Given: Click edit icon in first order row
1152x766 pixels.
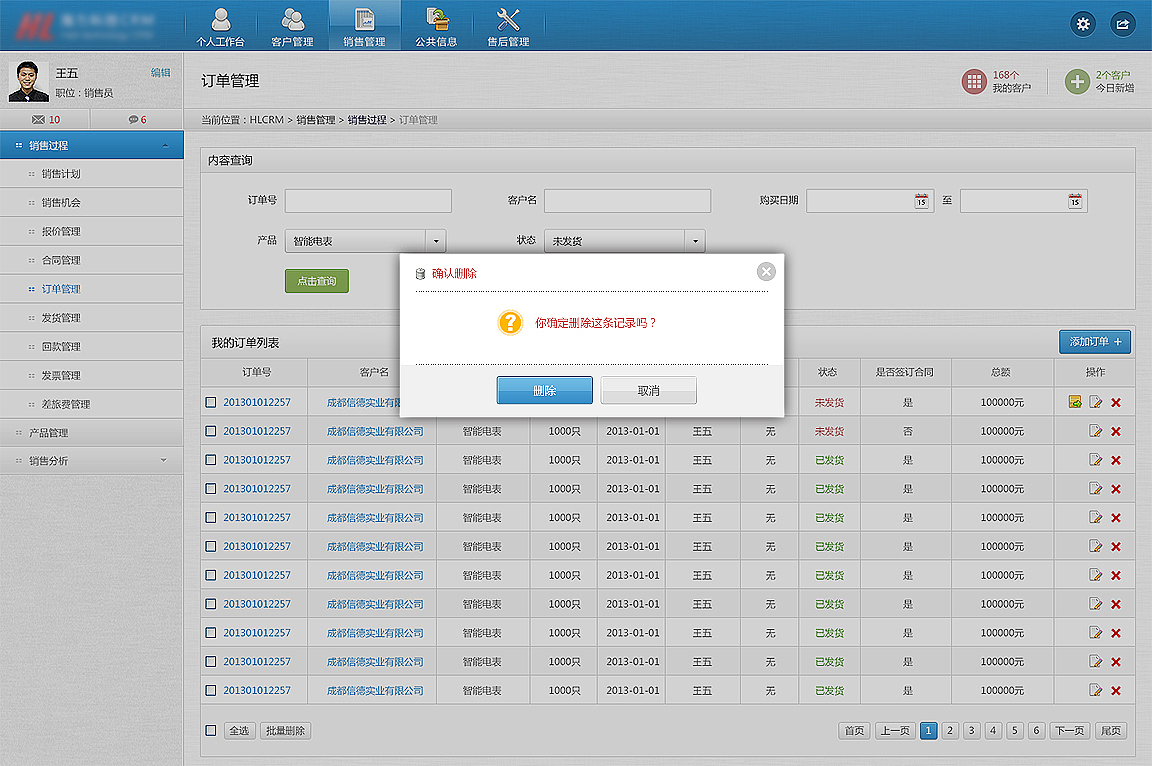Looking at the screenshot, I should [1095, 402].
